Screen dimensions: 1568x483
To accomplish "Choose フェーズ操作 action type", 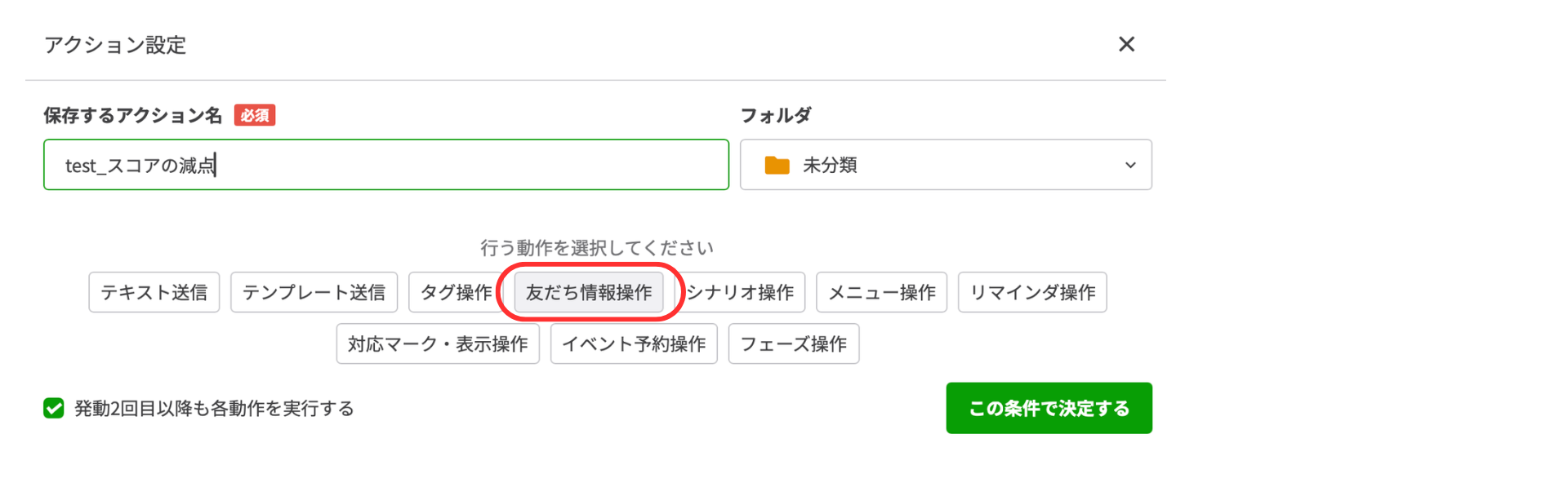I will 793,343.
